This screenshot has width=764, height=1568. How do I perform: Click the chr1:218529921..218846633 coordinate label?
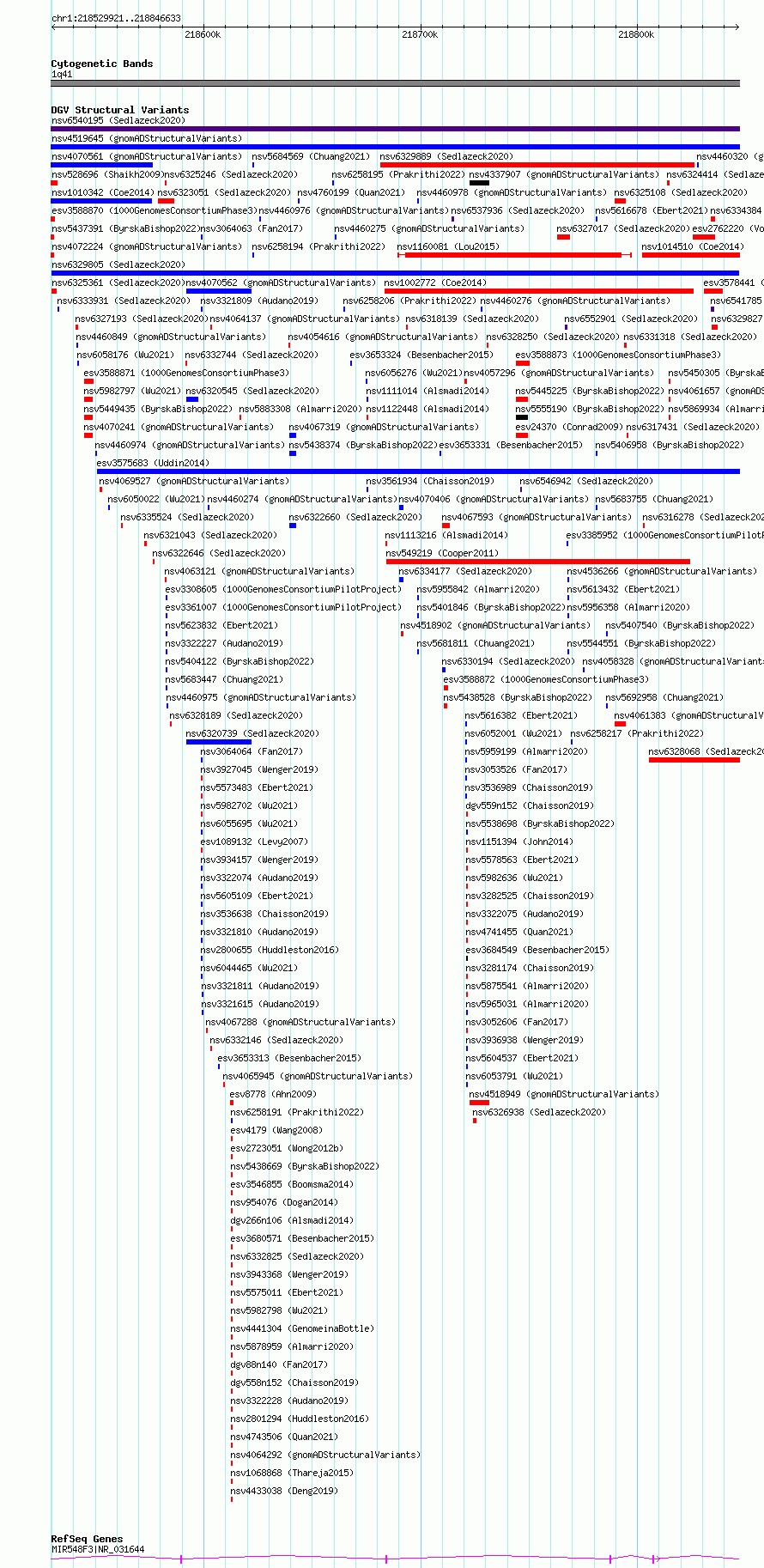coord(116,18)
